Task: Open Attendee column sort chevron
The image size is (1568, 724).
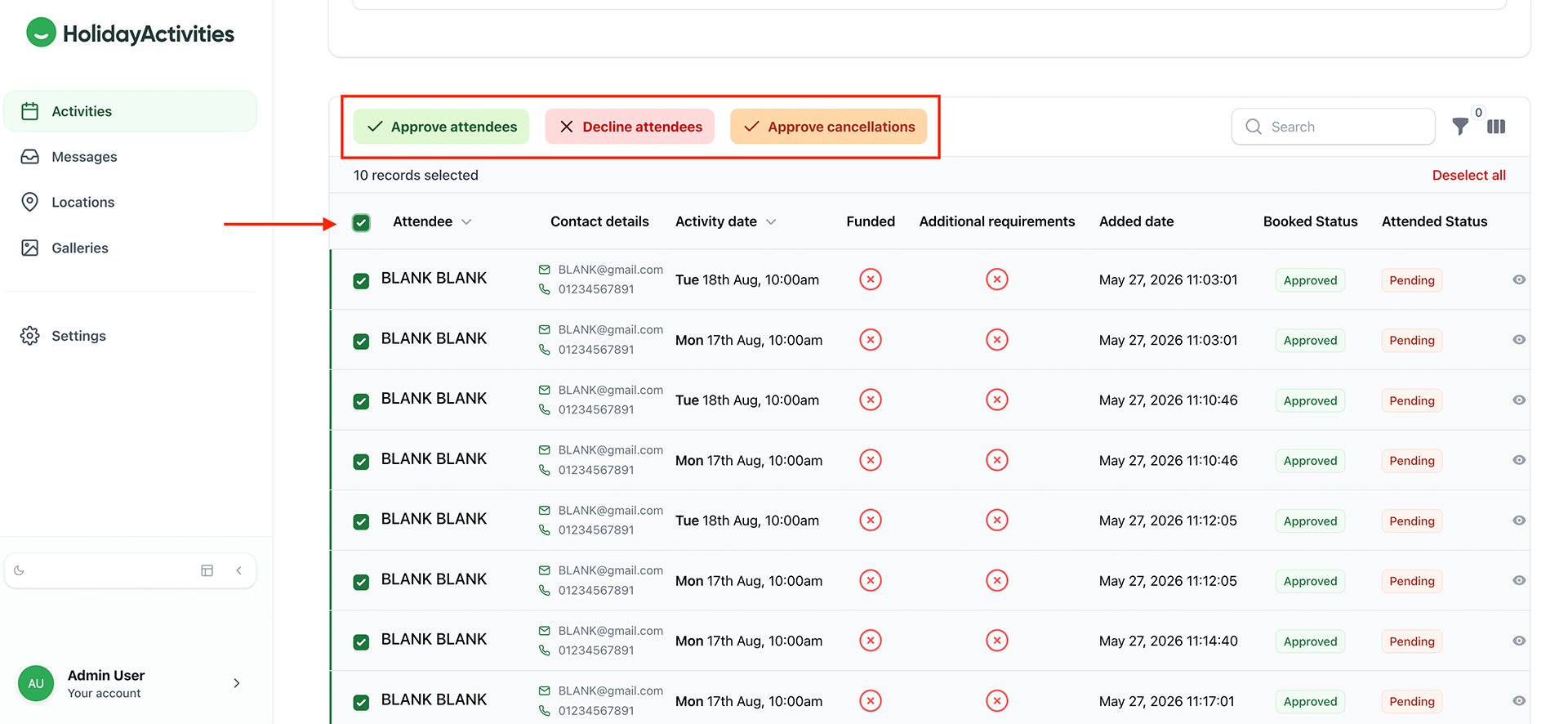Action: 466,222
